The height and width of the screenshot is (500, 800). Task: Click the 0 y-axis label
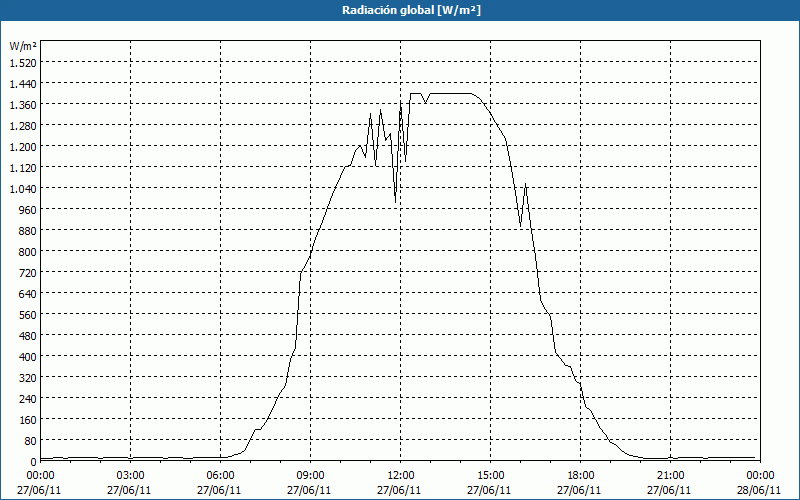click(34, 462)
